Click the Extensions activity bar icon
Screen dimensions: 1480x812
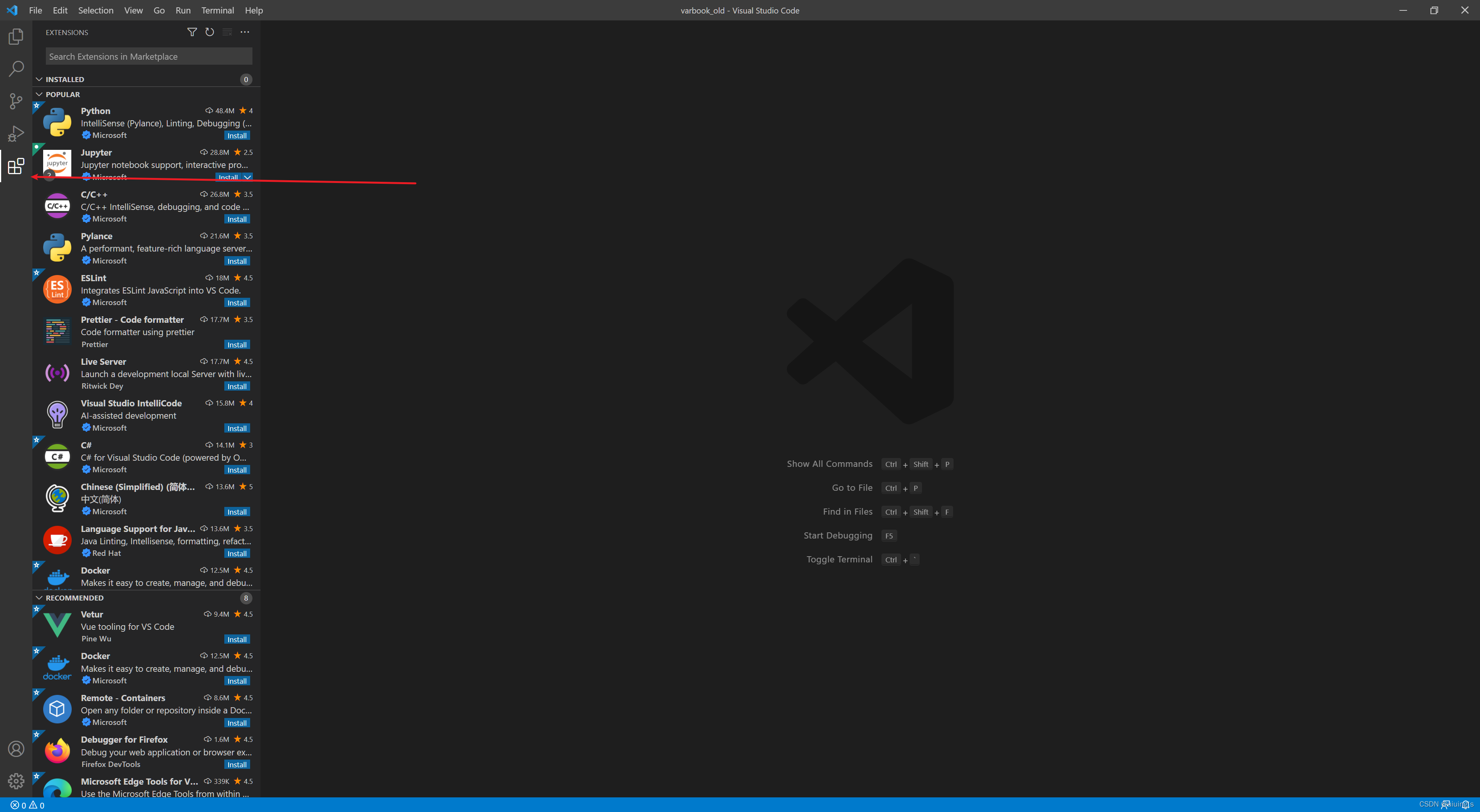(16, 166)
